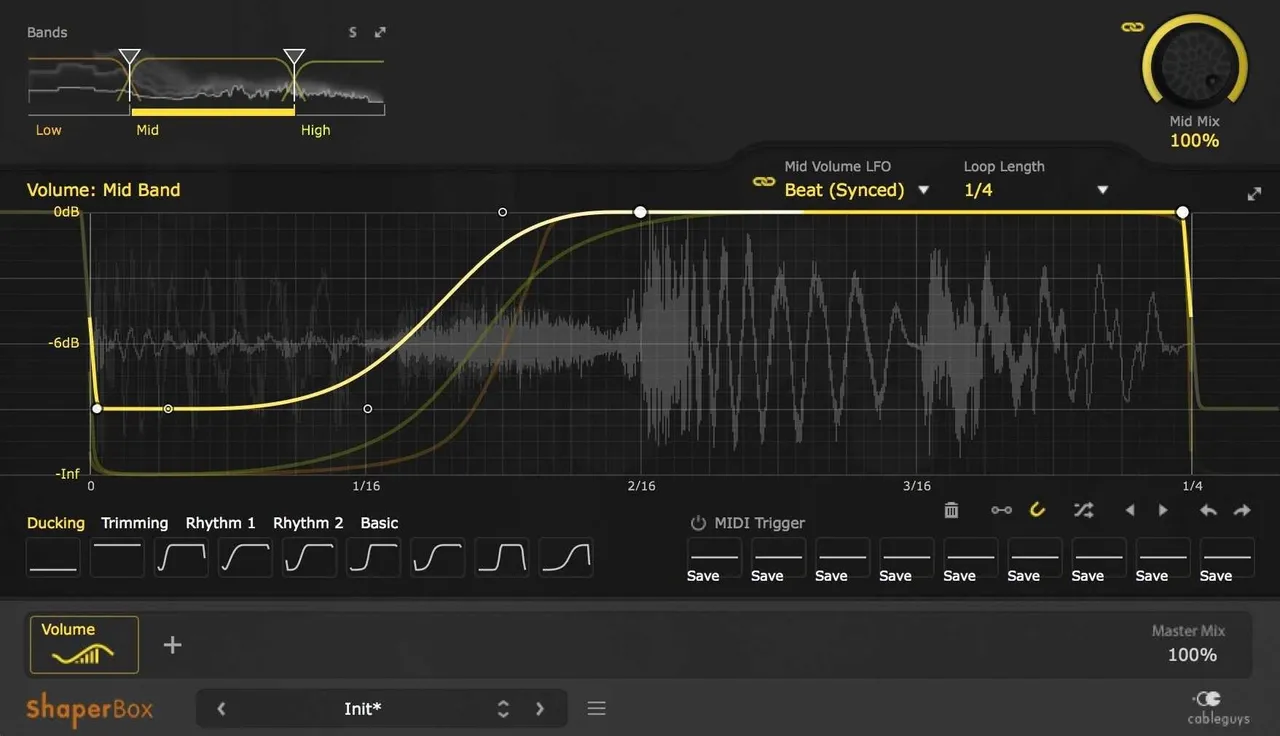Open the preset list up-down arrows

[x=503, y=709]
